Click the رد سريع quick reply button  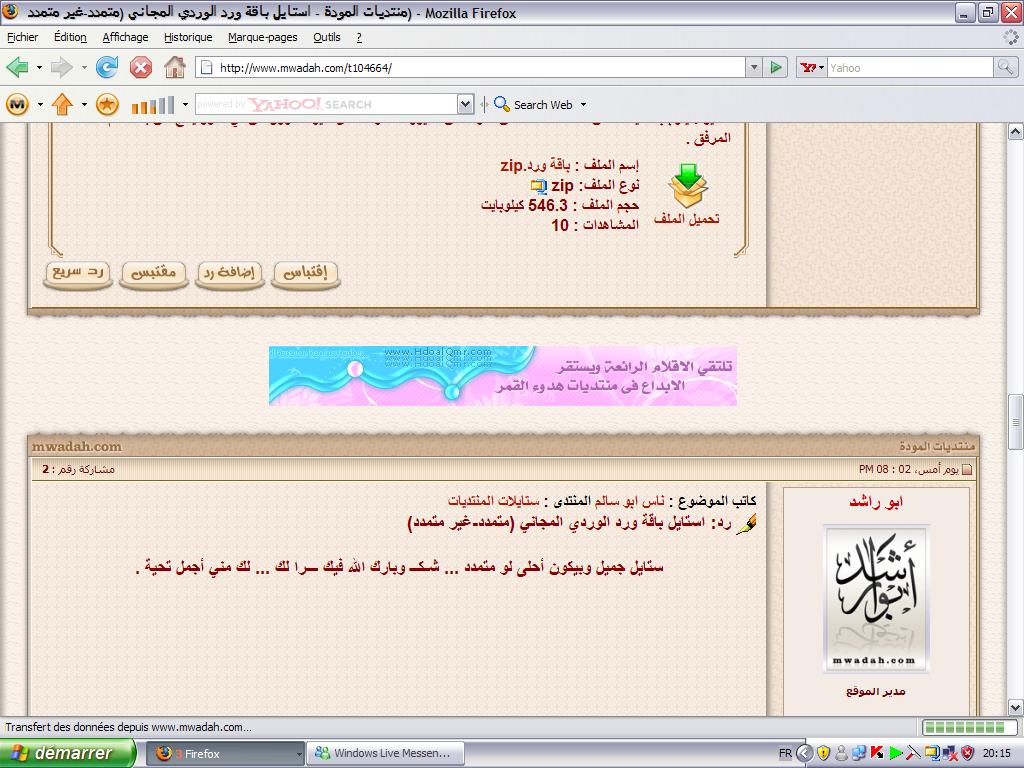click(x=79, y=273)
